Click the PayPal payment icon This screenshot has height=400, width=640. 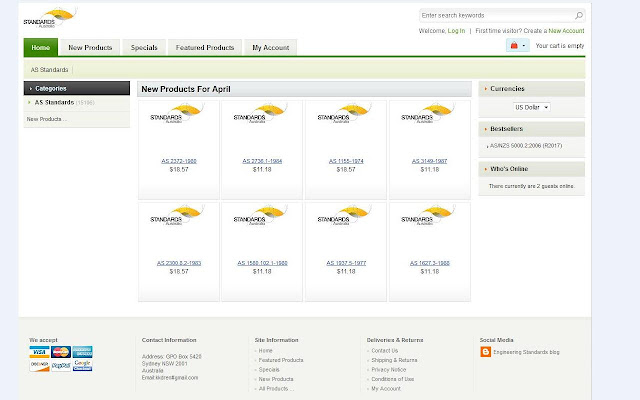click(61, 365)
